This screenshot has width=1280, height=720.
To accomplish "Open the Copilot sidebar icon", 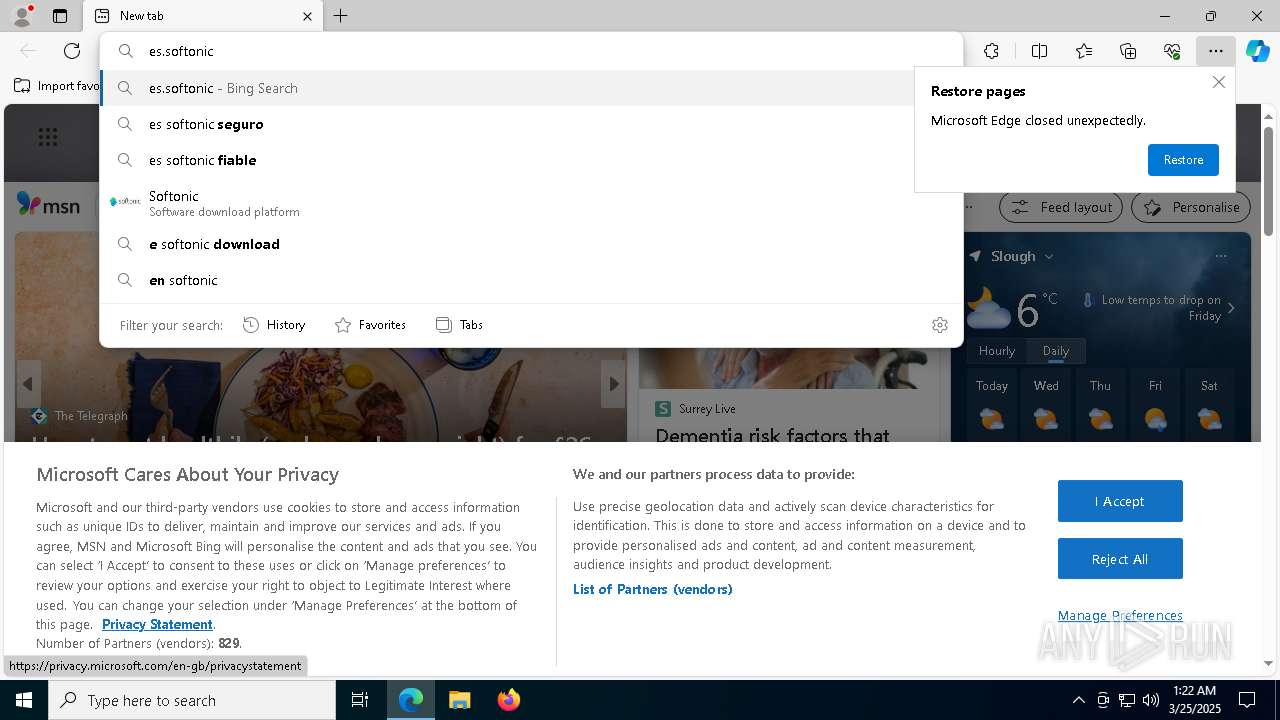I will pyautogui.click(x=1257, y=51).
